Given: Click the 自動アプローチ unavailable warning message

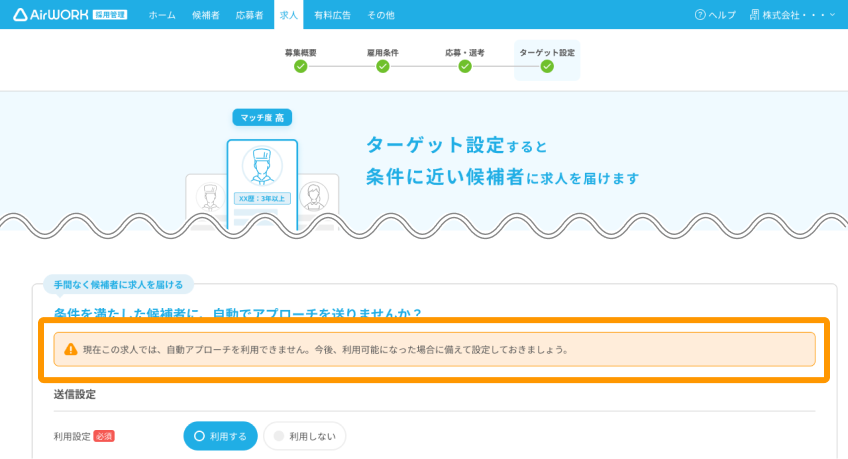Looking at the screenshot, I should [x=434, y=349].
